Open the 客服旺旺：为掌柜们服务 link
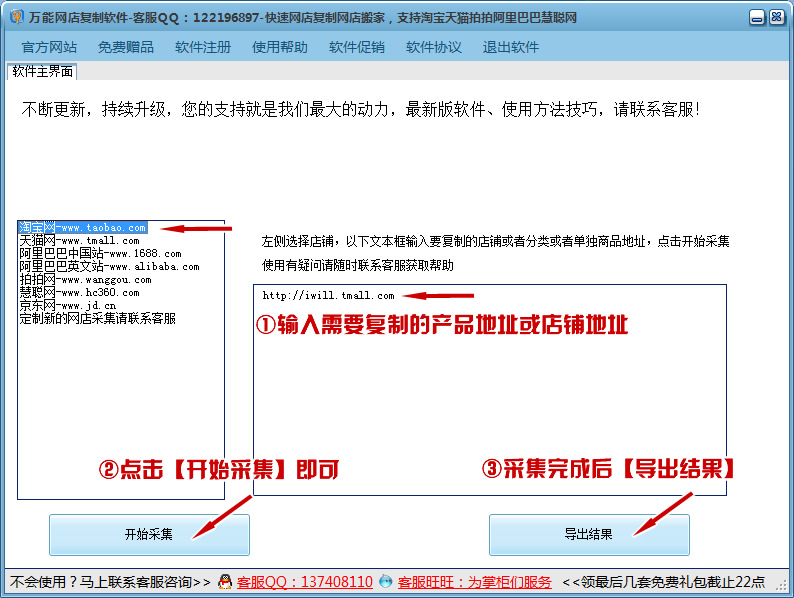794x598 pixels. 474,582
